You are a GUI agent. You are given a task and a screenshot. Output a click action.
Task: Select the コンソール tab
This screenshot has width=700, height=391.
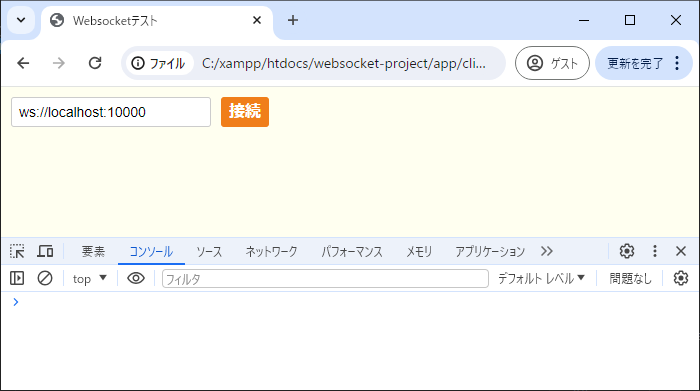[151, 252]
